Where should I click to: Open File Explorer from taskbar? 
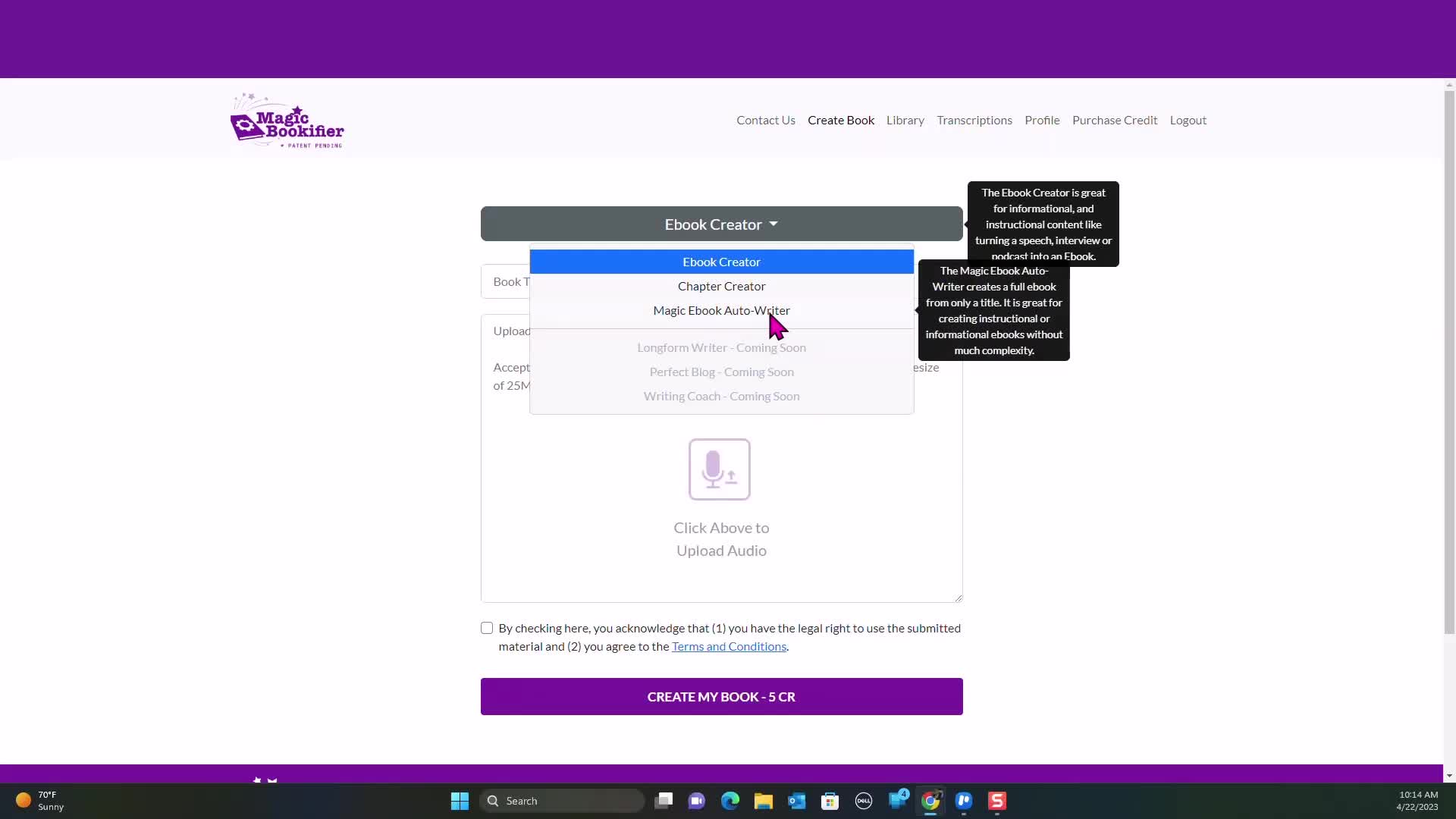tap(764, 801)
